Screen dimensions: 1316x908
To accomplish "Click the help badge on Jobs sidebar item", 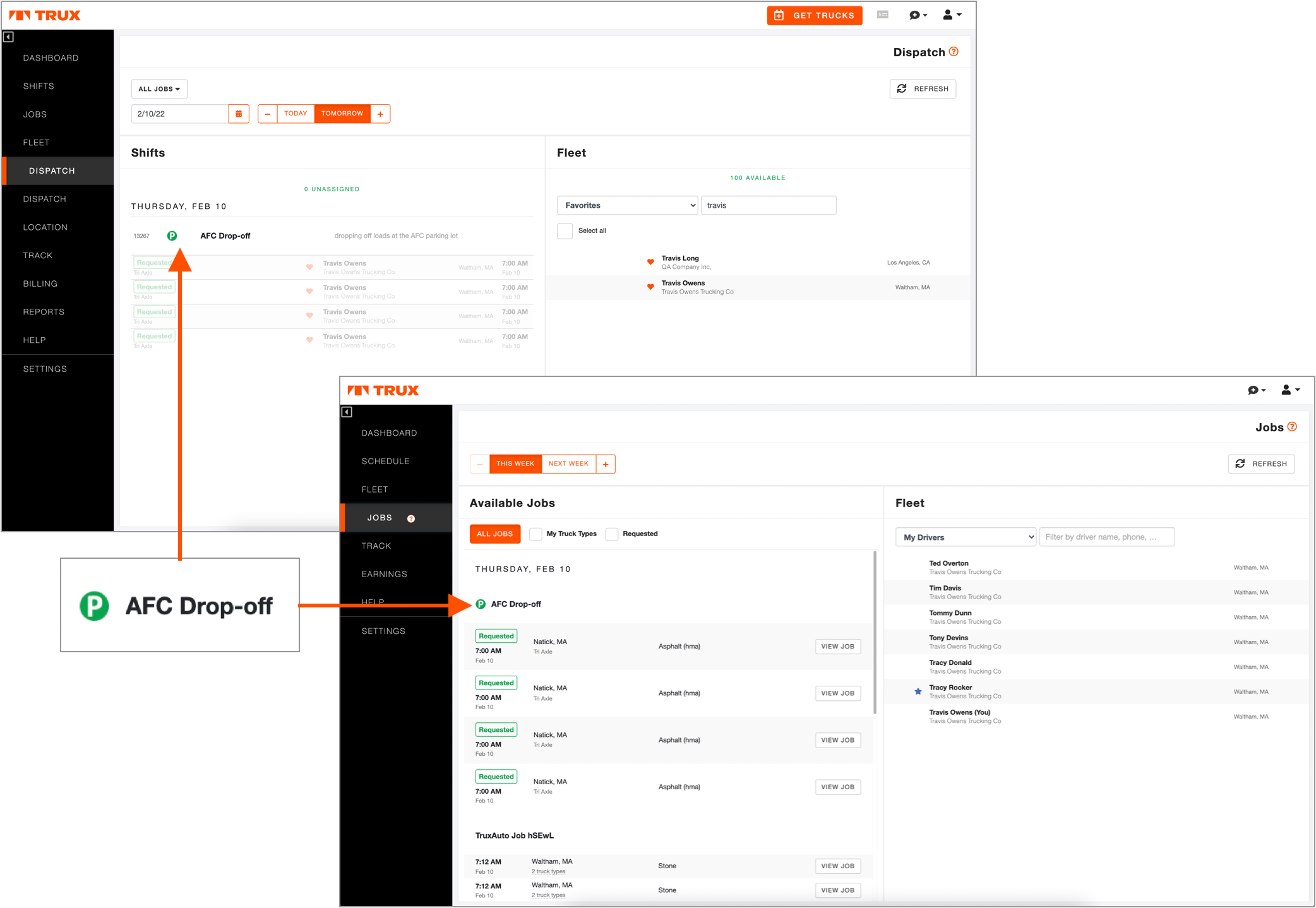I will tap(411, 519).
